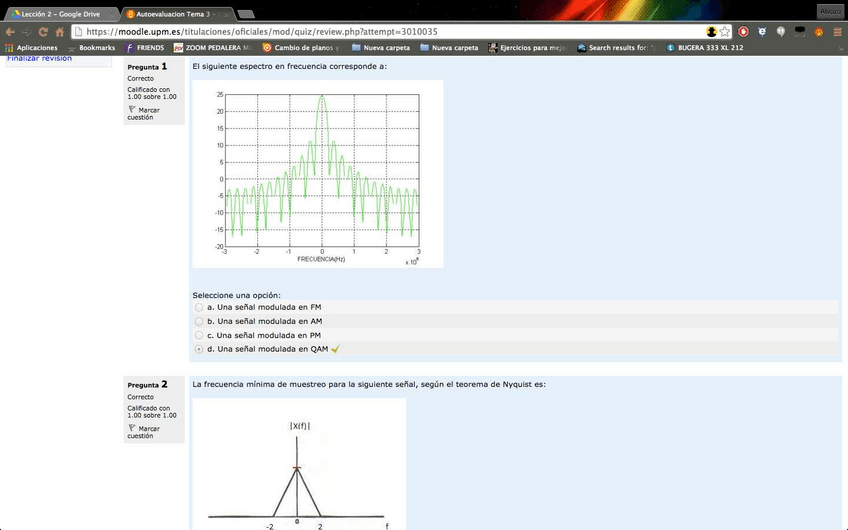Bookmark this page with star icon
Image resolution: width=848 pixels, height=530 pixels.
pyautogui.click(x=725, y=31)
